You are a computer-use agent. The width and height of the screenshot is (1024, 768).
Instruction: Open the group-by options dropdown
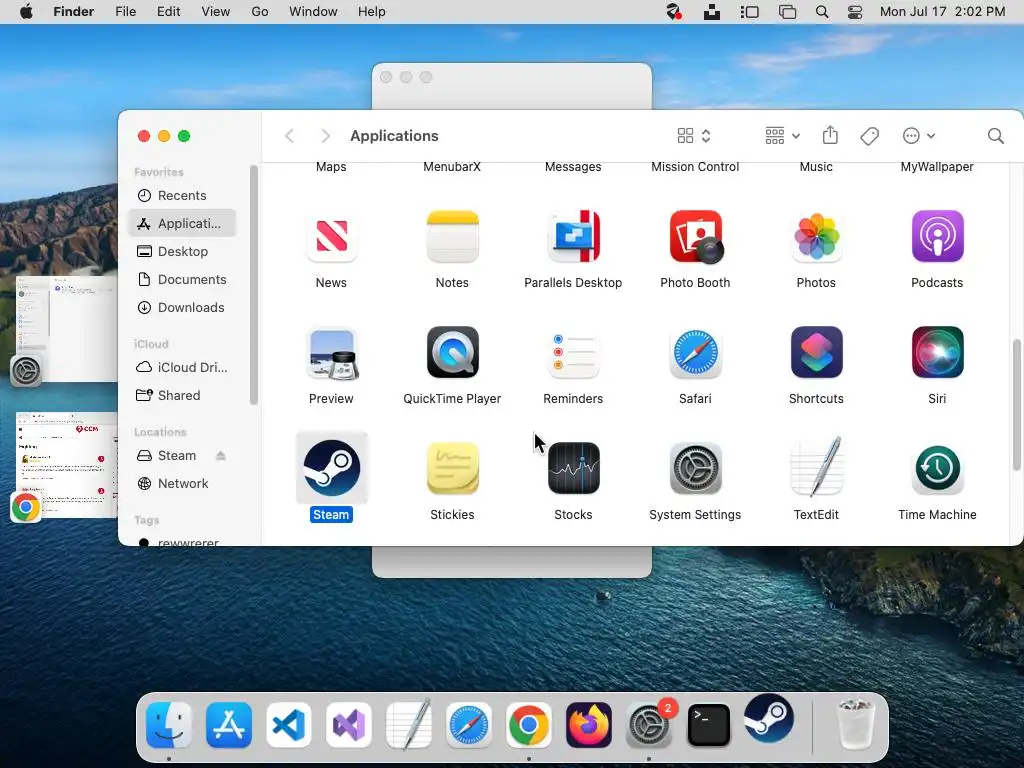[782, 136]
